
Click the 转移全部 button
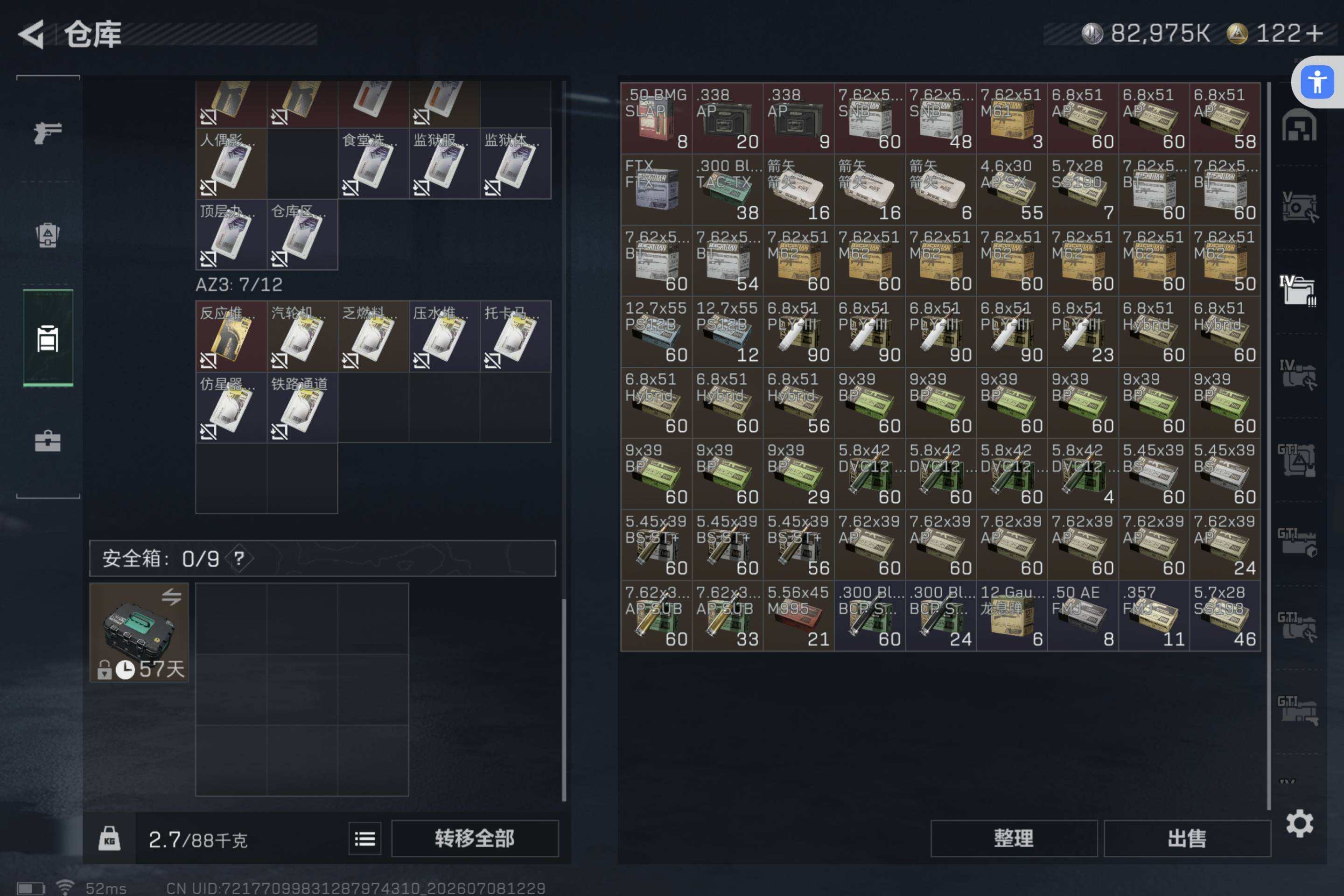click(x=475, y=838)
